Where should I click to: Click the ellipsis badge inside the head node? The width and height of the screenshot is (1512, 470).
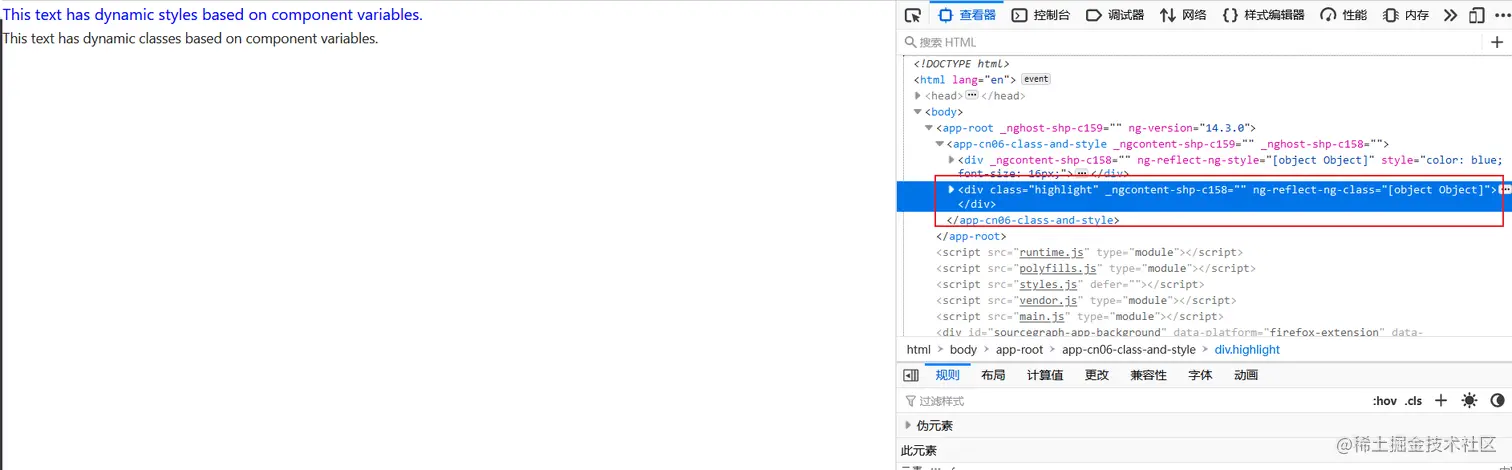(971, 95)
